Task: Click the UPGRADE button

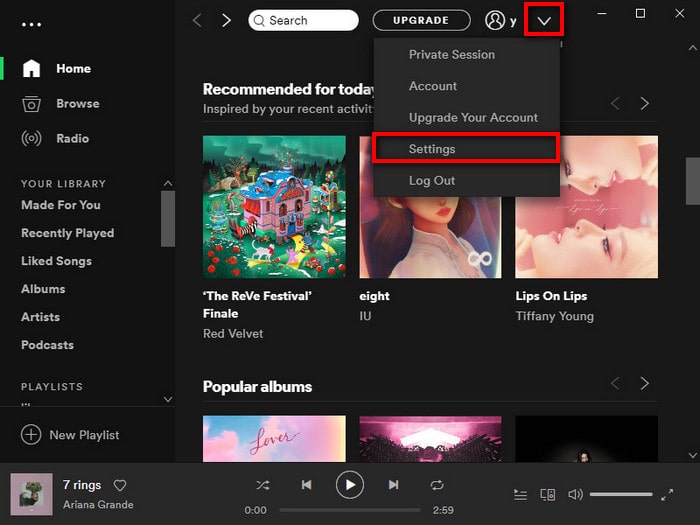Action: click(421, 20)
